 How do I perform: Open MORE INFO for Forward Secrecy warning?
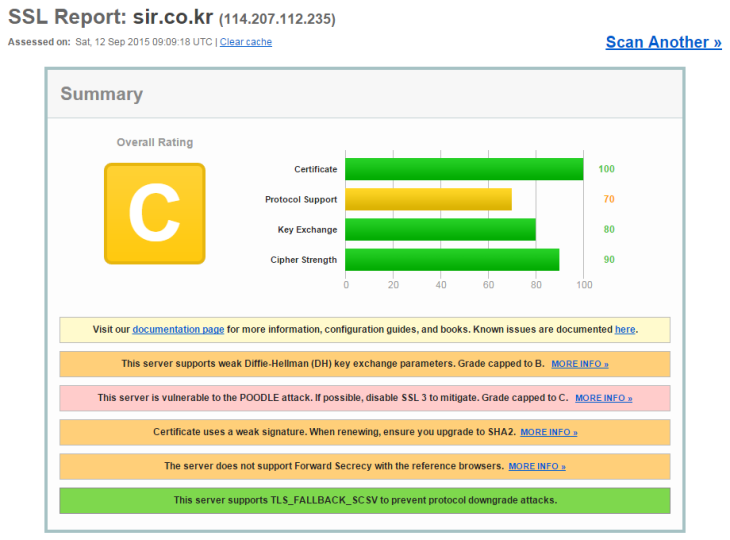pos(536,466)
